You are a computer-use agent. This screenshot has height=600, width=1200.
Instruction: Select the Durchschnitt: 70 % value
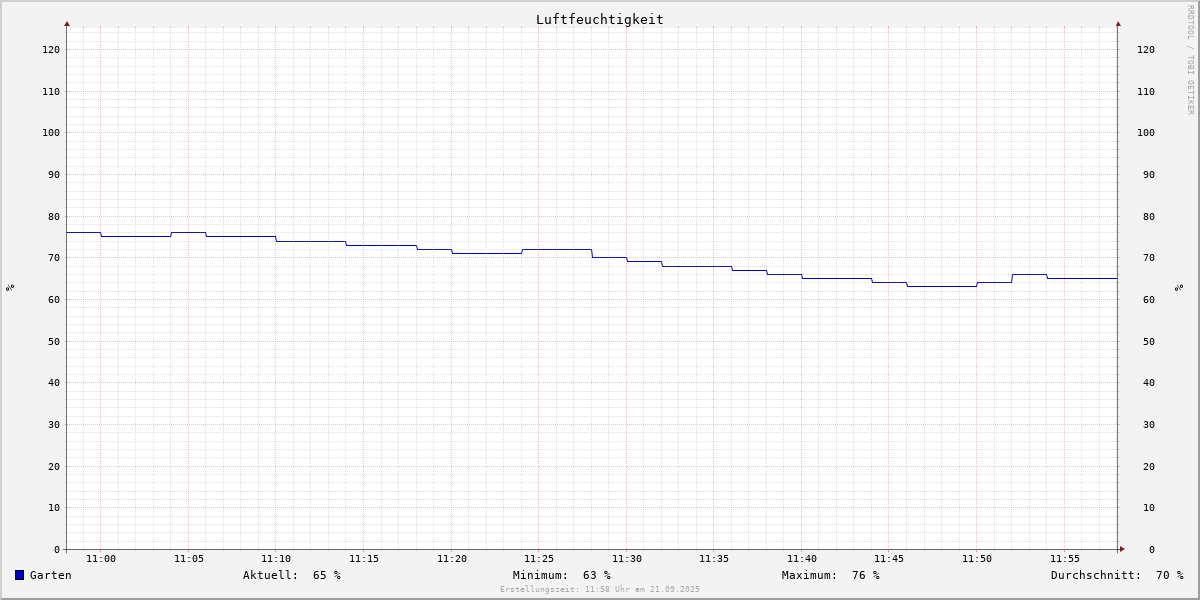[1117, 575]
